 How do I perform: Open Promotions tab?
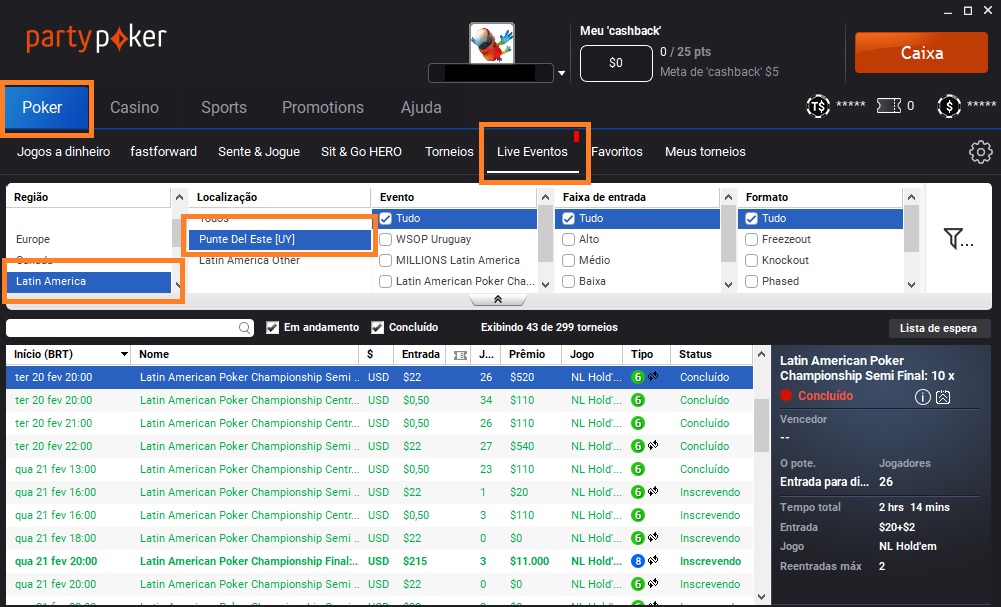pyautogui.click(x=323, y=107)
